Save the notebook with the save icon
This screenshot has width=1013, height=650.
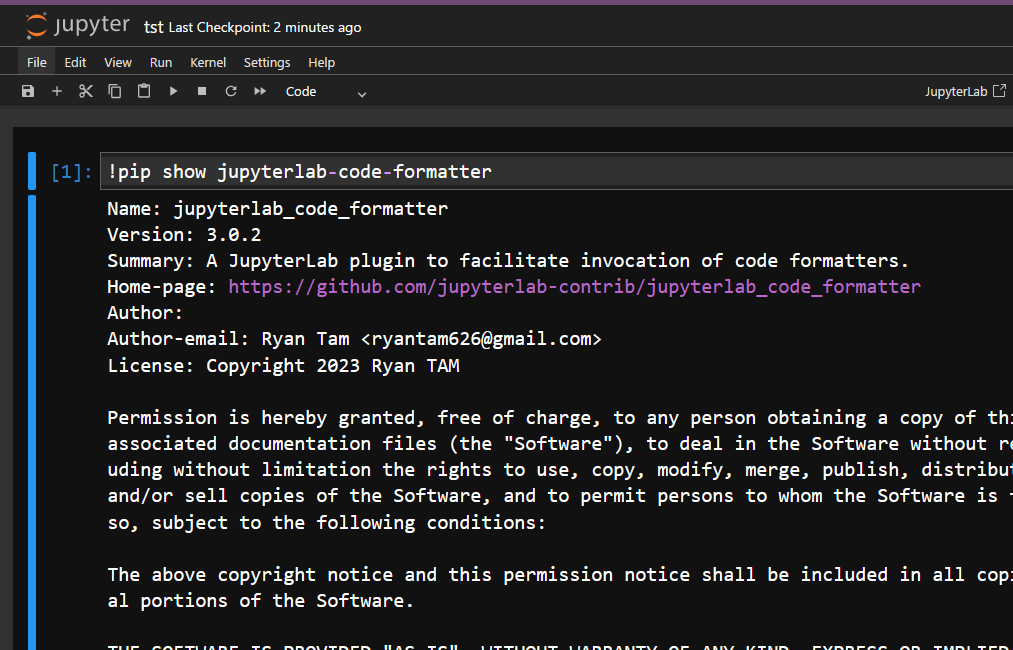coord(28,91)
